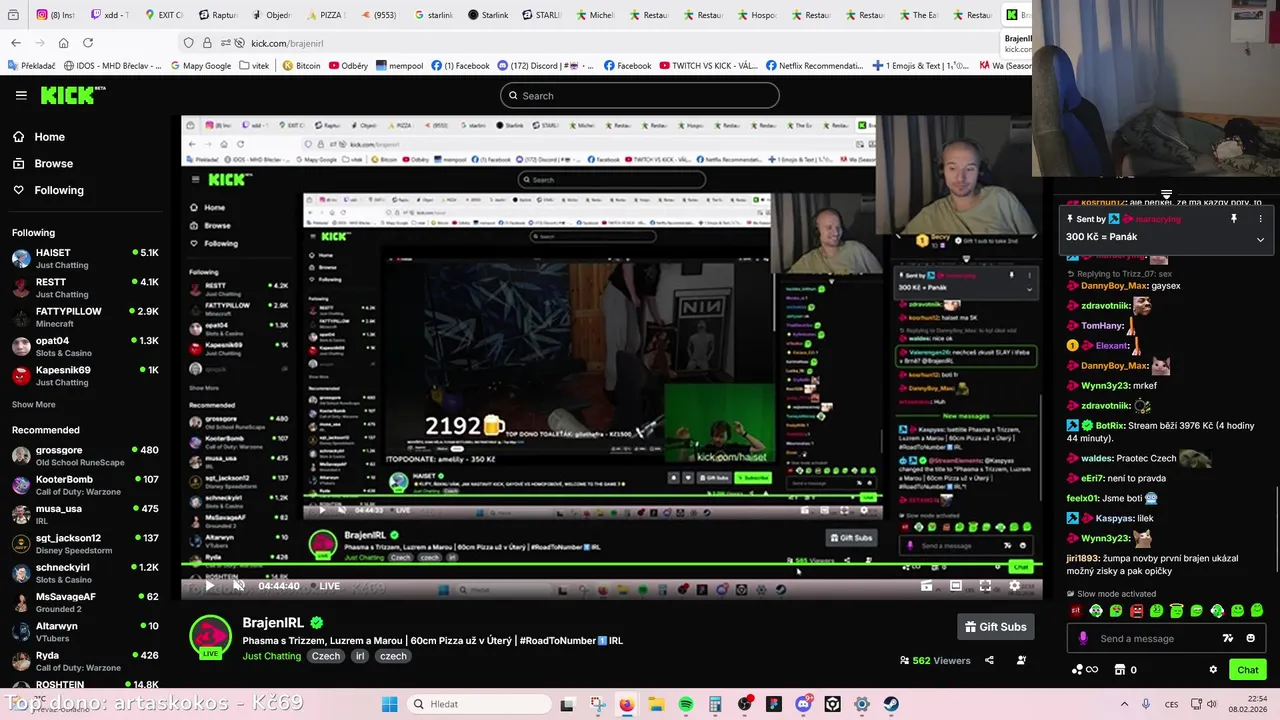Open FATTYPILLOW channel in sidebar
Viewport: 1280px width, 720px height.
(85, 317)
